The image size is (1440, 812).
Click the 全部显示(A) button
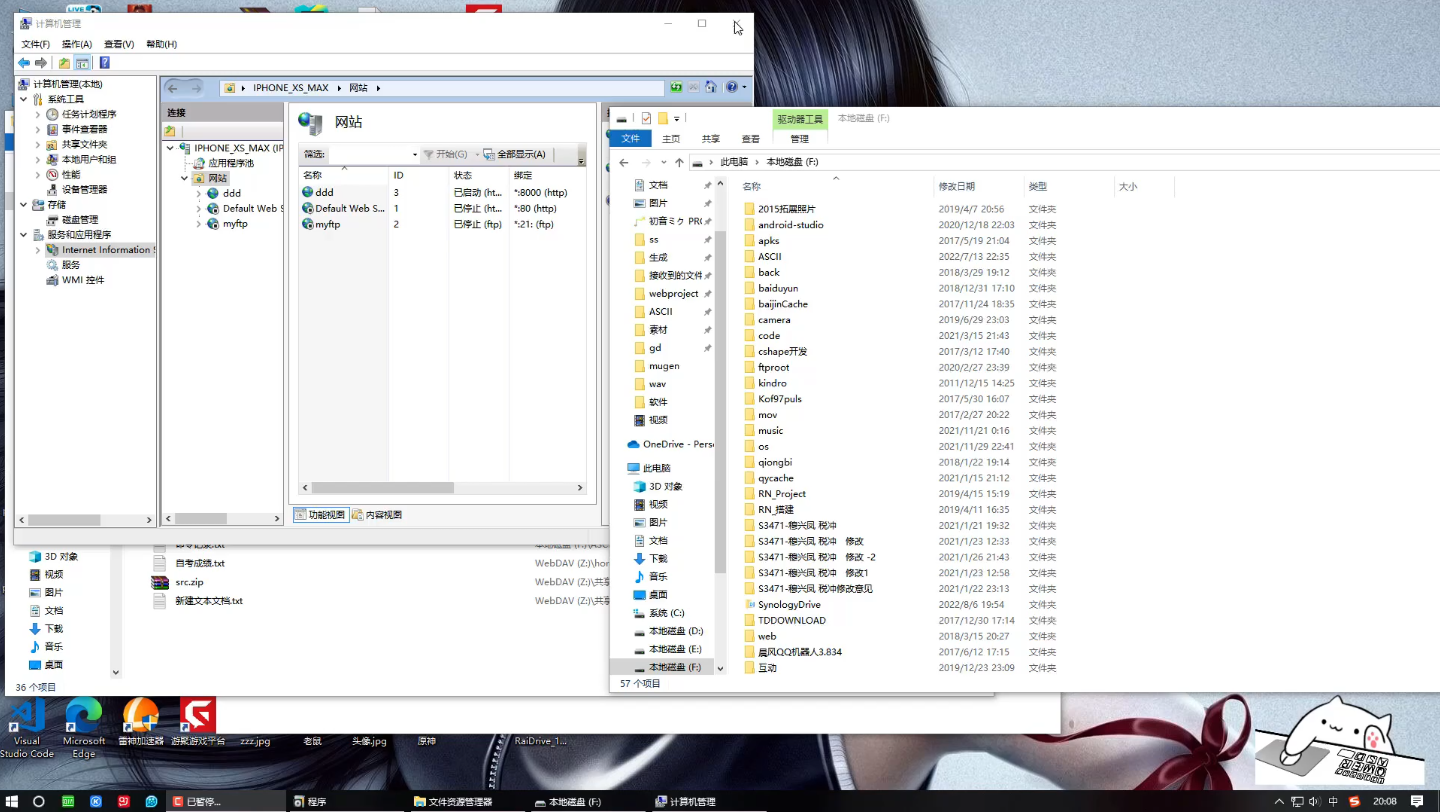coord(515,154)
